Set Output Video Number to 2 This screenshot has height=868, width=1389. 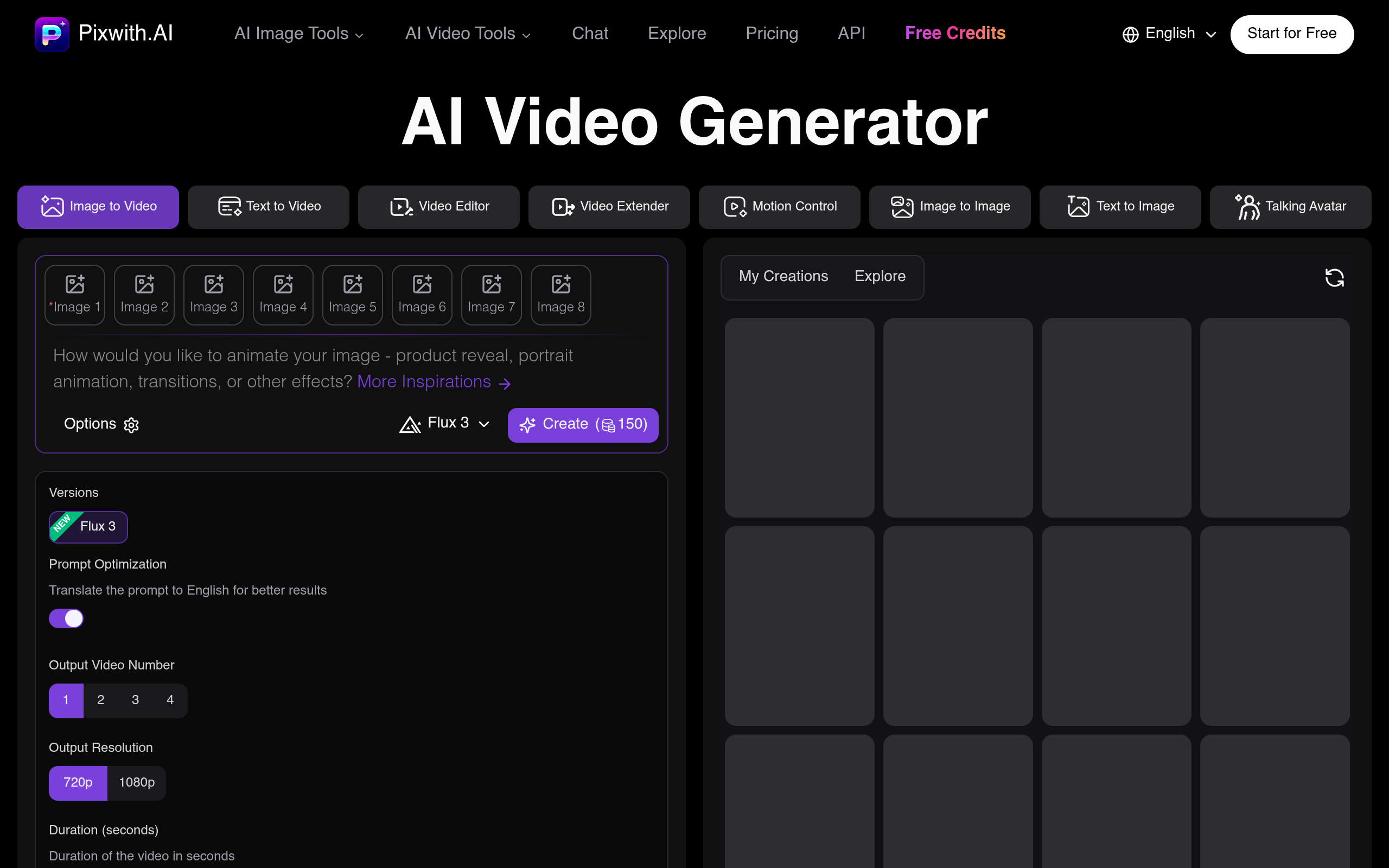point(100,700)
